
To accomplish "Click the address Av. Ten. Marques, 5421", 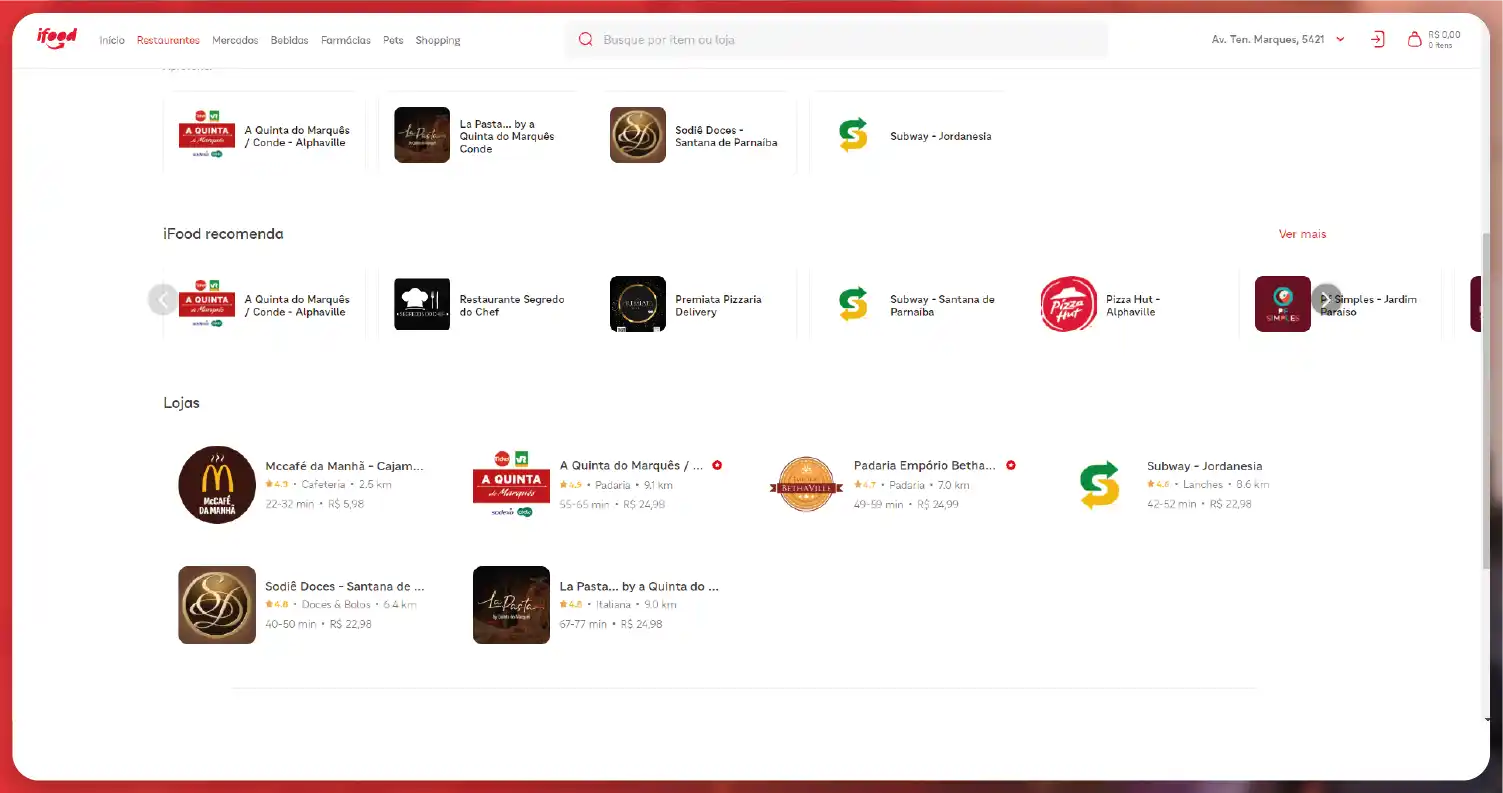I will coord(1268,40).
